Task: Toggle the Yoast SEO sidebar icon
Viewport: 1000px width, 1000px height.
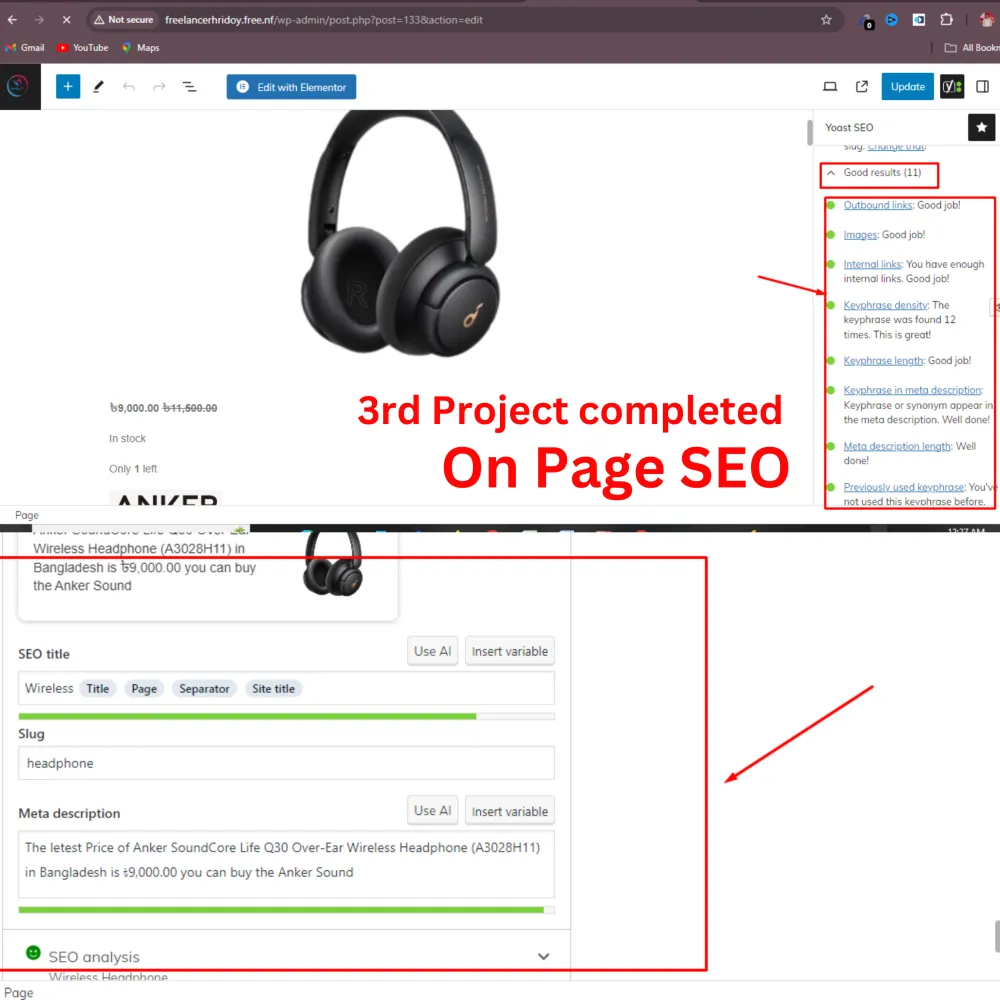Action: (x=952, y=87)
